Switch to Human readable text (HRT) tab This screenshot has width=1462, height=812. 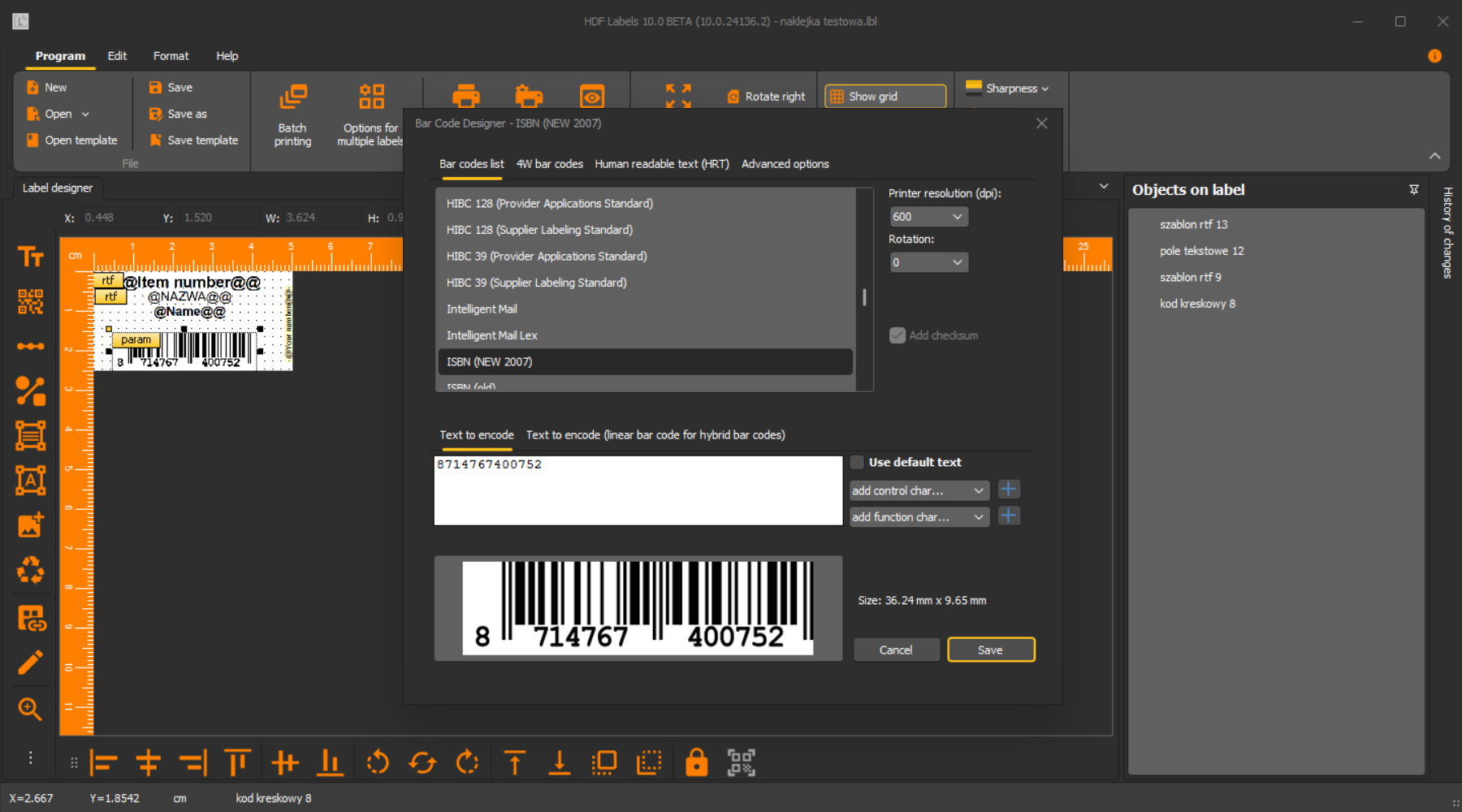pos(661,164)
